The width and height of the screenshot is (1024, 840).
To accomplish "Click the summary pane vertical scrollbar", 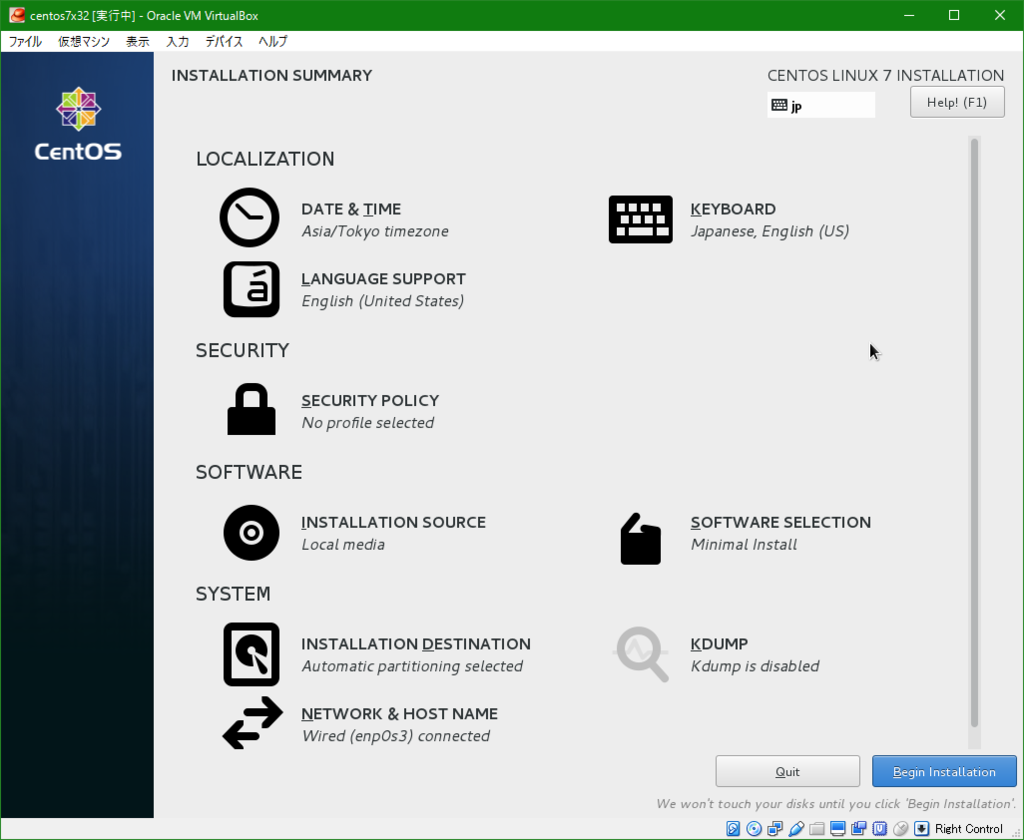I will point(974,432).
